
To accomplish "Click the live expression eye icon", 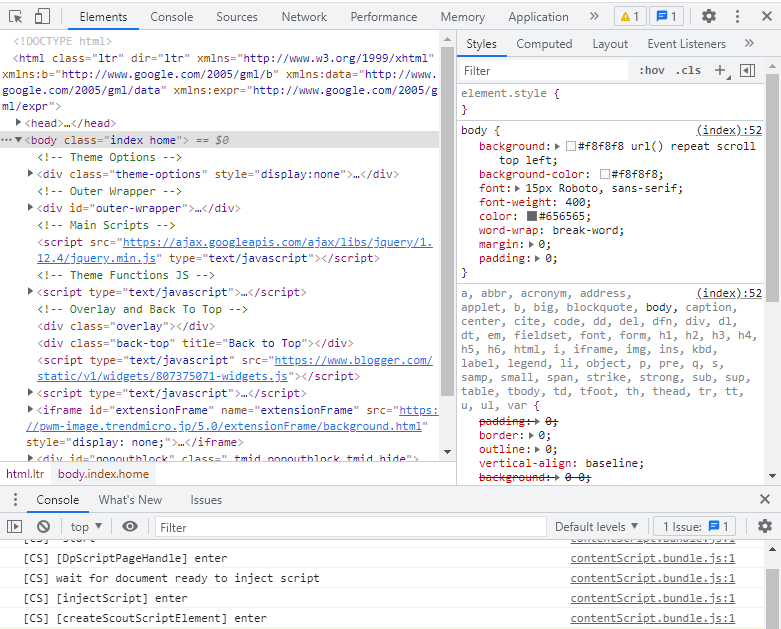I will point(130,526).
